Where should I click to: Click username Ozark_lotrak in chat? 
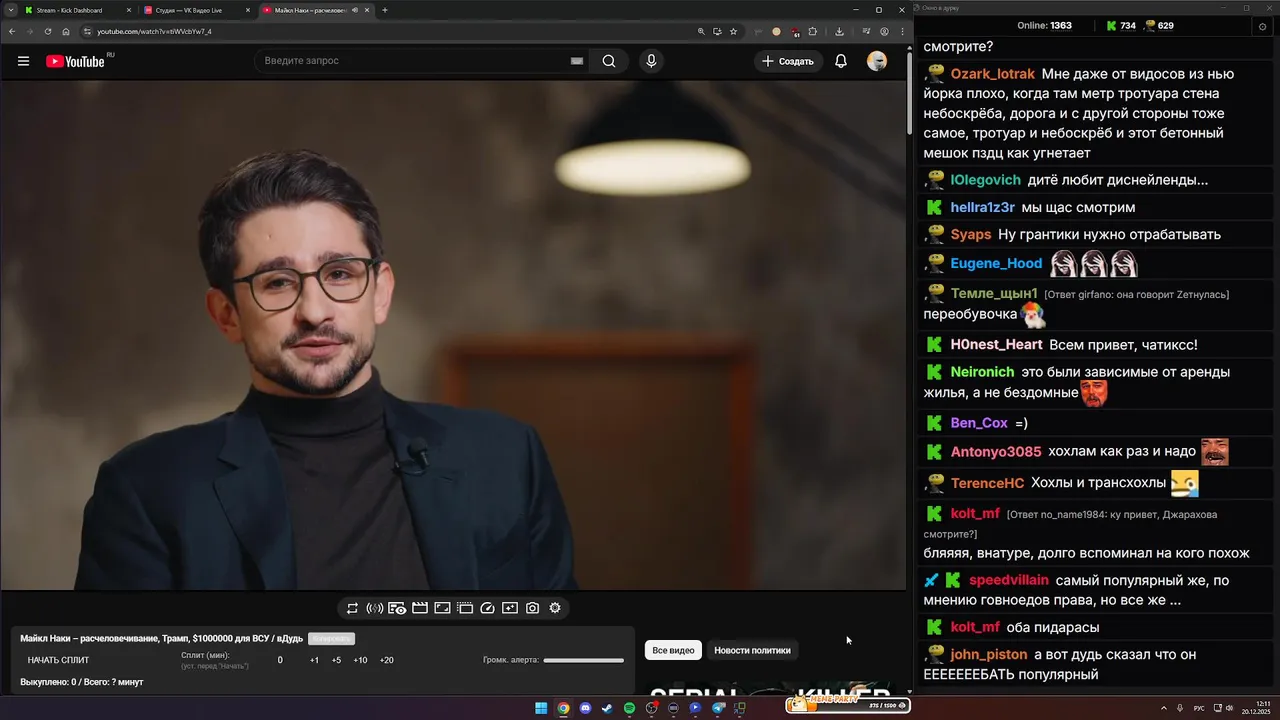[x=993, y=74]
